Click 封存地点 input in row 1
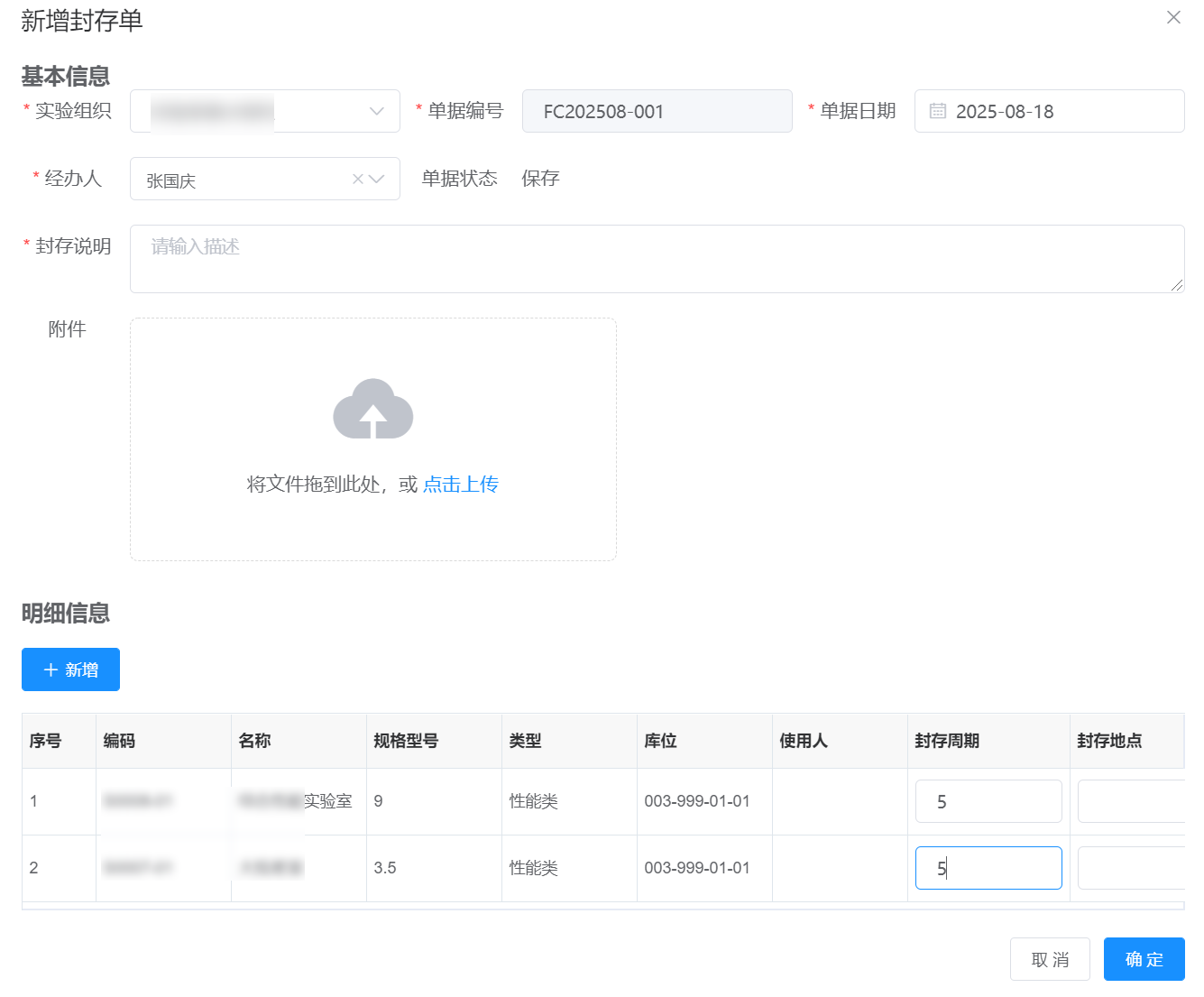The width and height of the screenshot is (1204, 997). click(1131, 801)
